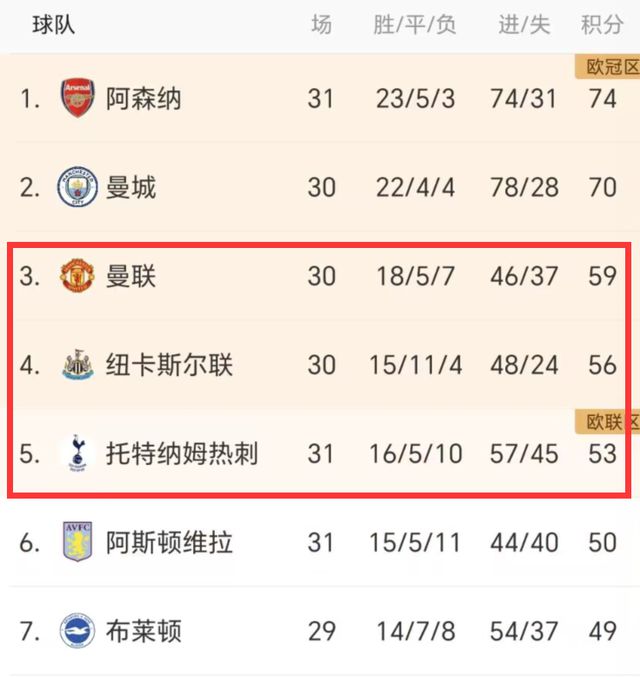Viewport: 640px width, 677px height.
Task: Open team name 曼城
Action: click(x=131, y=187)
